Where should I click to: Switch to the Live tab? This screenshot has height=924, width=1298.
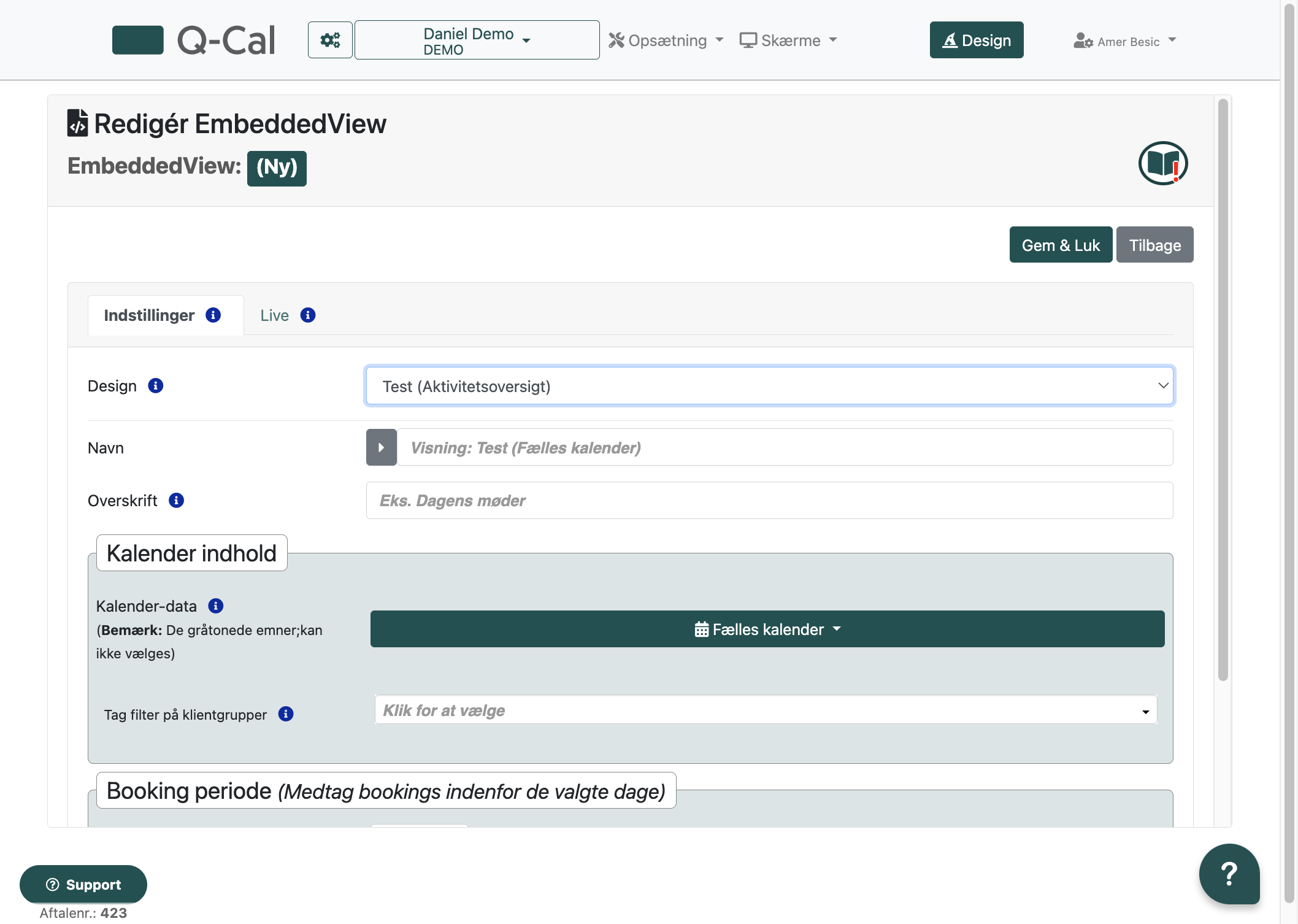(x=288, y=315)
